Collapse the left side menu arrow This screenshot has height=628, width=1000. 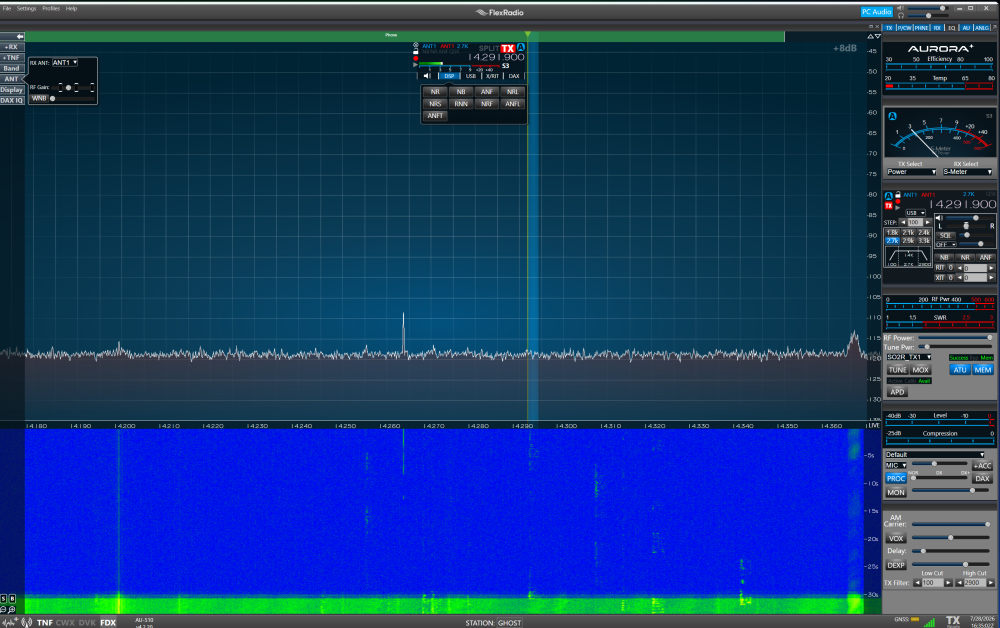(x=20, y=36)
